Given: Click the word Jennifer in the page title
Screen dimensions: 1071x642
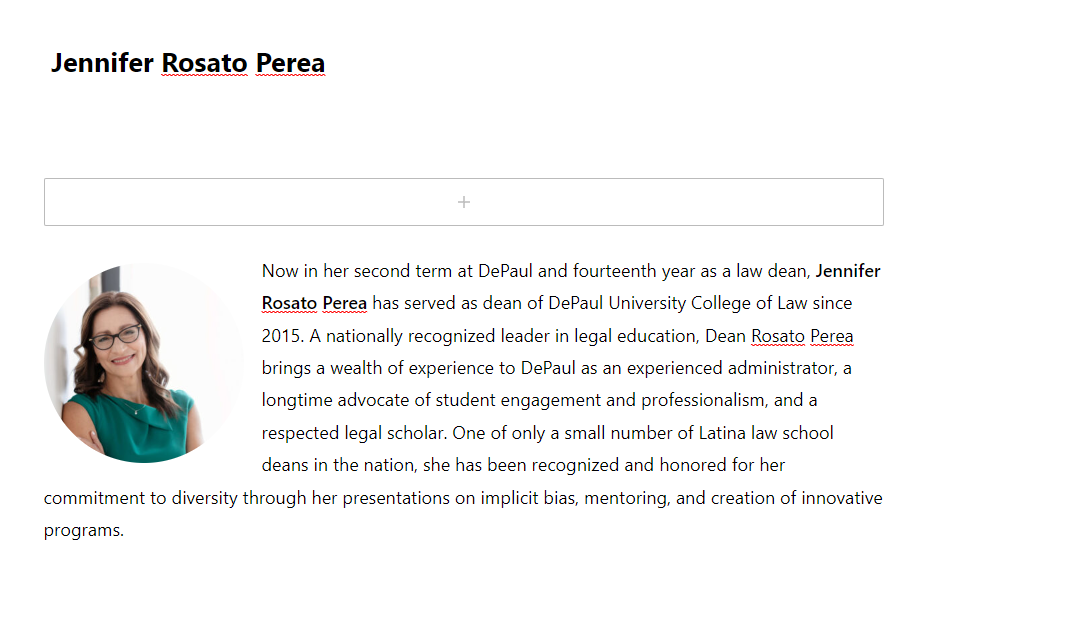Looking at the screenshot, I should [x=102, y=63].
